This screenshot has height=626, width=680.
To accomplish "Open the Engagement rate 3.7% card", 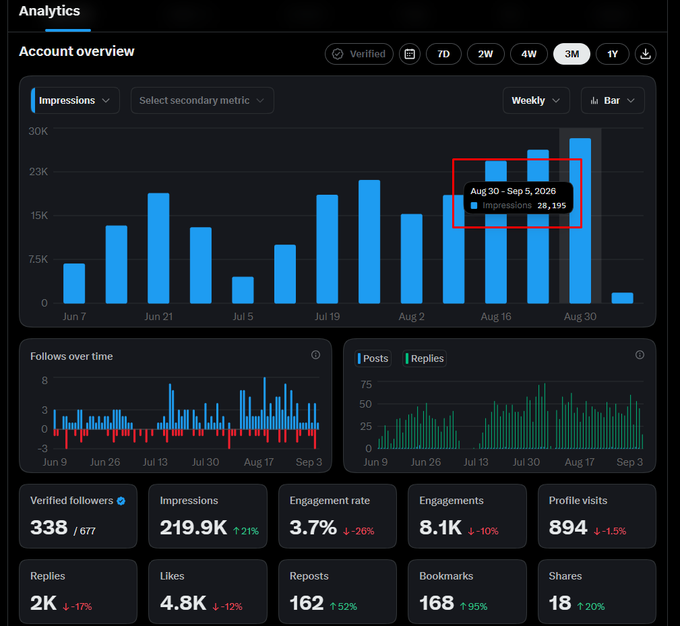I will [337, 516].
